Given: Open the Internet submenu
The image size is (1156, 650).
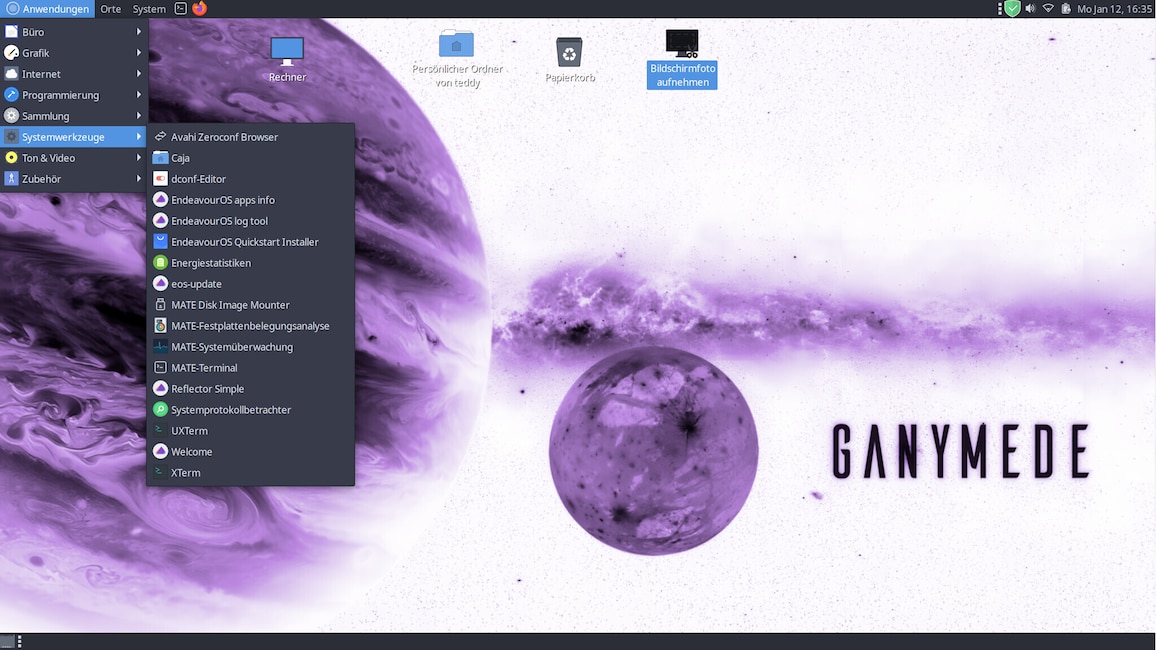Looking at the screenshot, I should (74, 74).
